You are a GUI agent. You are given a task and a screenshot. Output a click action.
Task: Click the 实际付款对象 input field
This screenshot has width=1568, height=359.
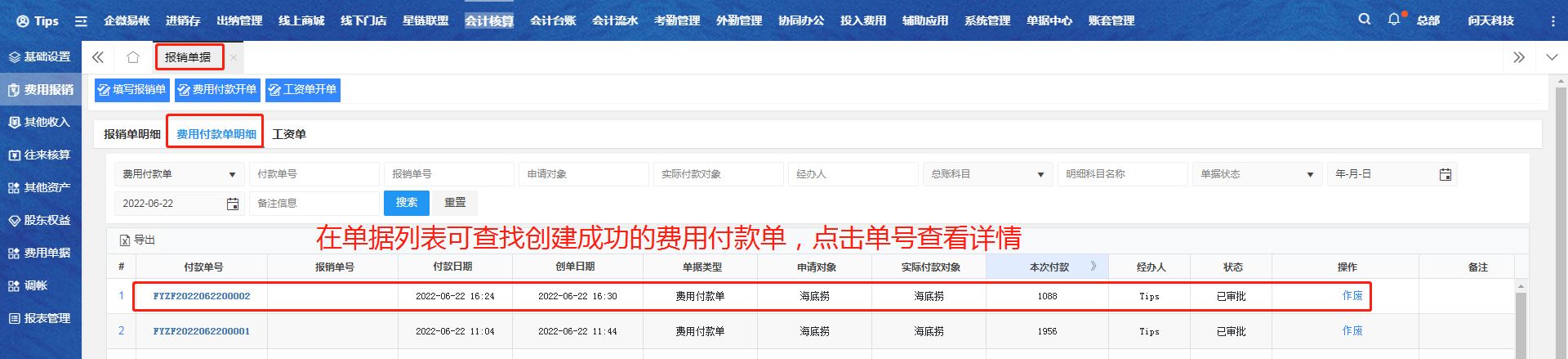click(x=719, y=174)
